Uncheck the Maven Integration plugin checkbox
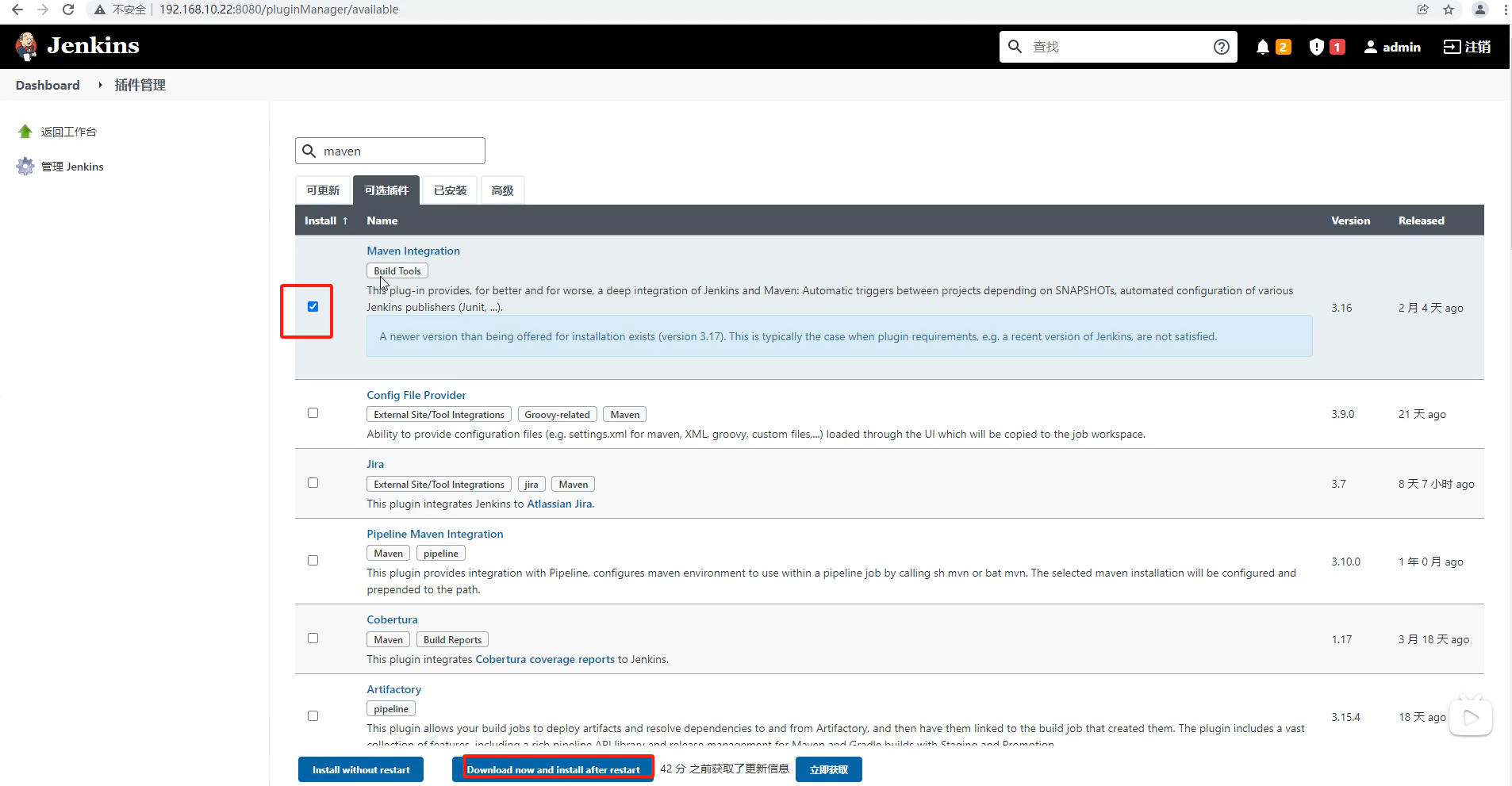The image size is (1512, 786). coord(313,306)
